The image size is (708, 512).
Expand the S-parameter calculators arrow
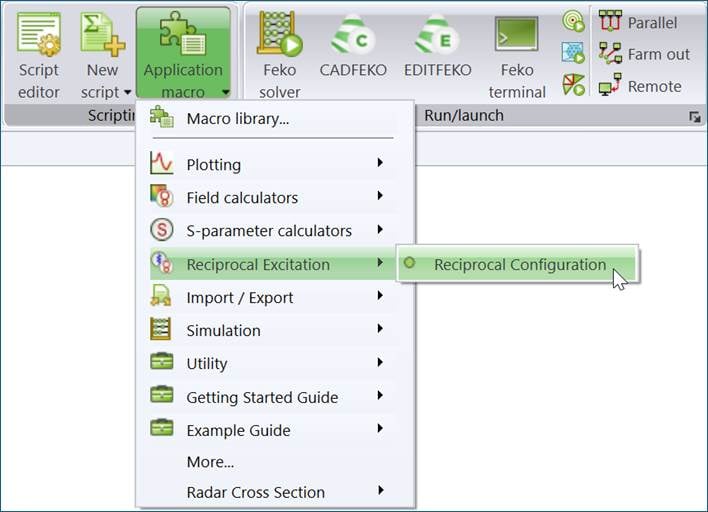pos(380,229)
